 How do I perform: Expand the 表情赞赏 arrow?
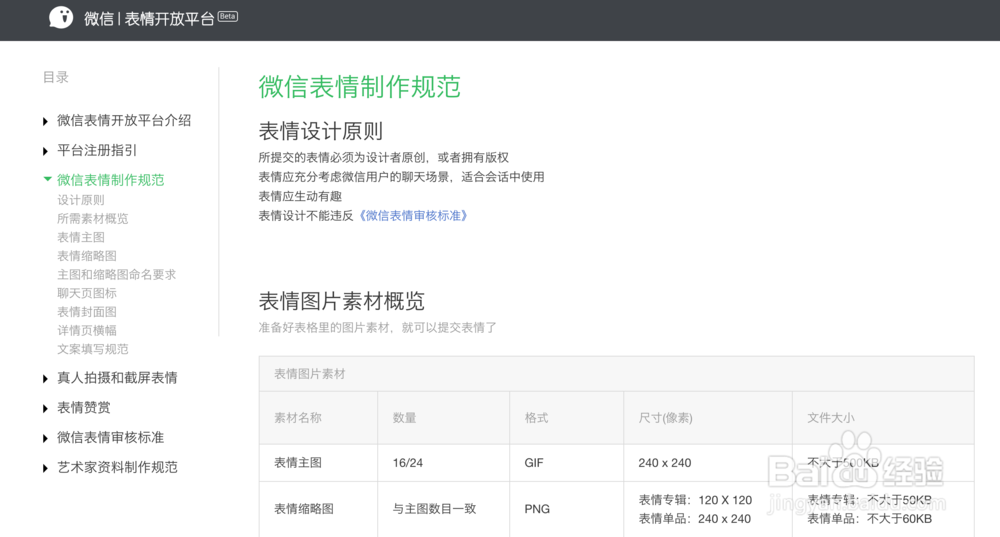pos(46,408)
